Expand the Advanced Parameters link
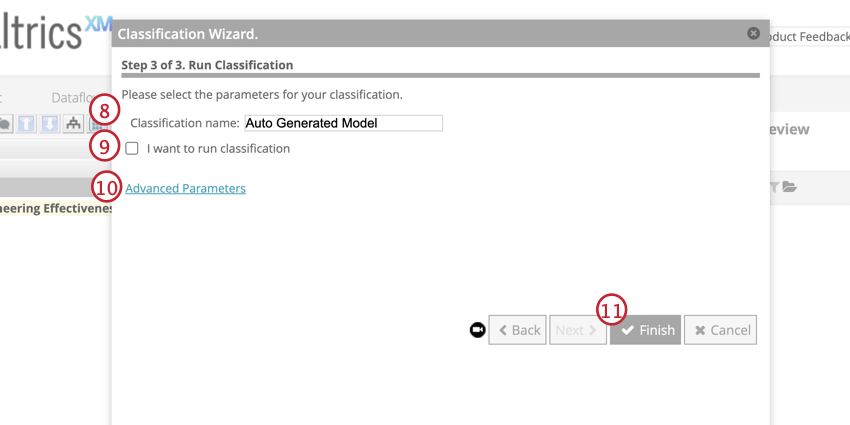Image resolution: width=850 pixels, height=425 pixels. pos(185,188)
